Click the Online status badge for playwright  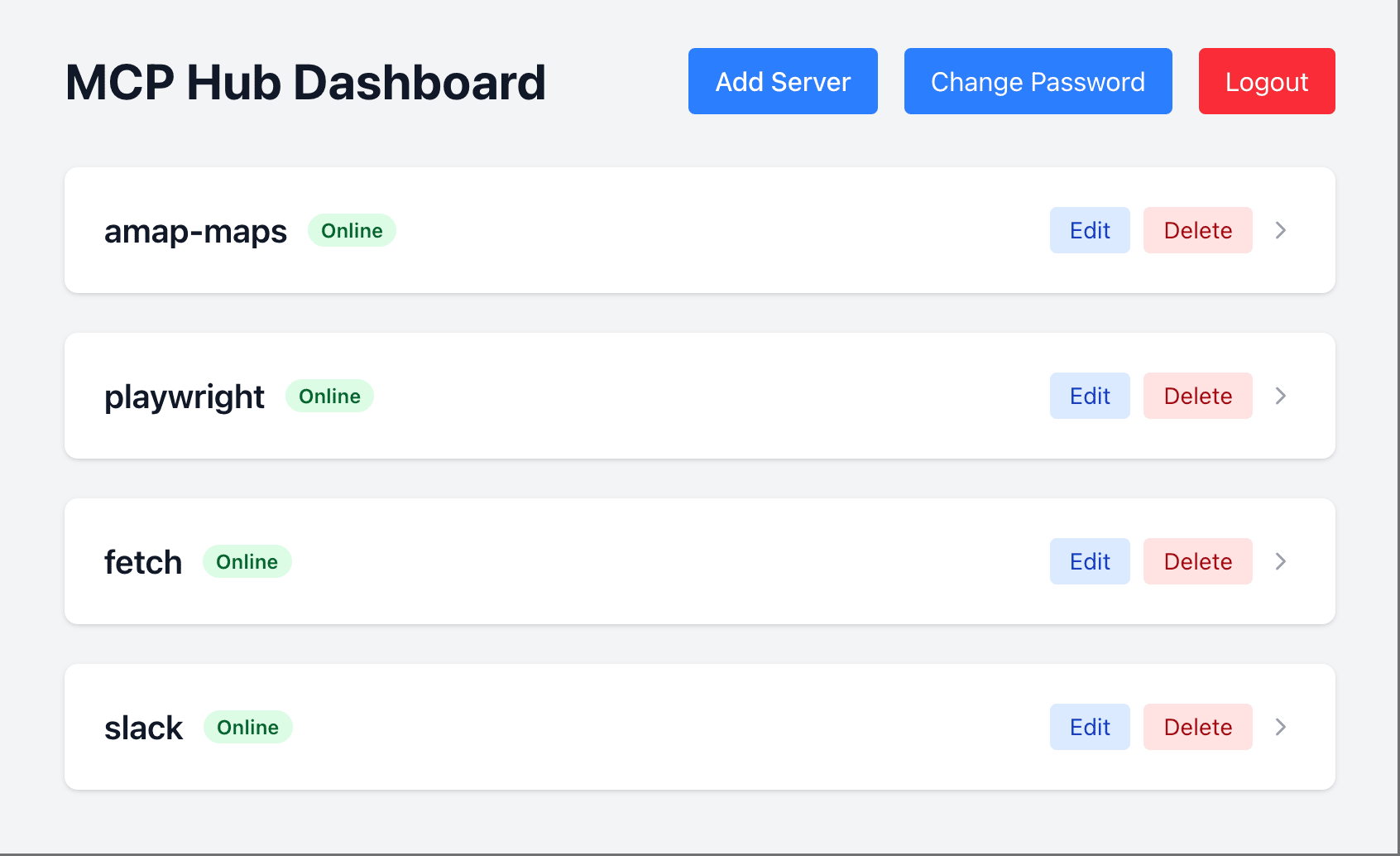pyautogui.click(x=329, y=396)
